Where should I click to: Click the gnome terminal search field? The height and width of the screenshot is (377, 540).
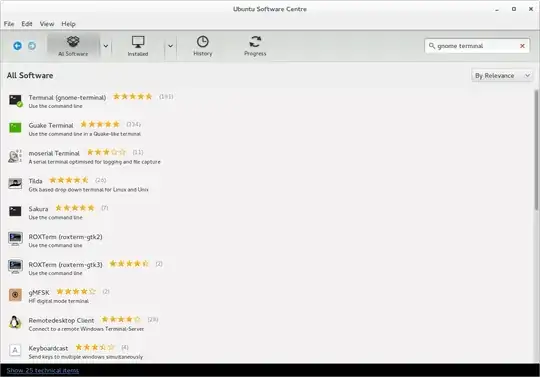pos(477,46)
